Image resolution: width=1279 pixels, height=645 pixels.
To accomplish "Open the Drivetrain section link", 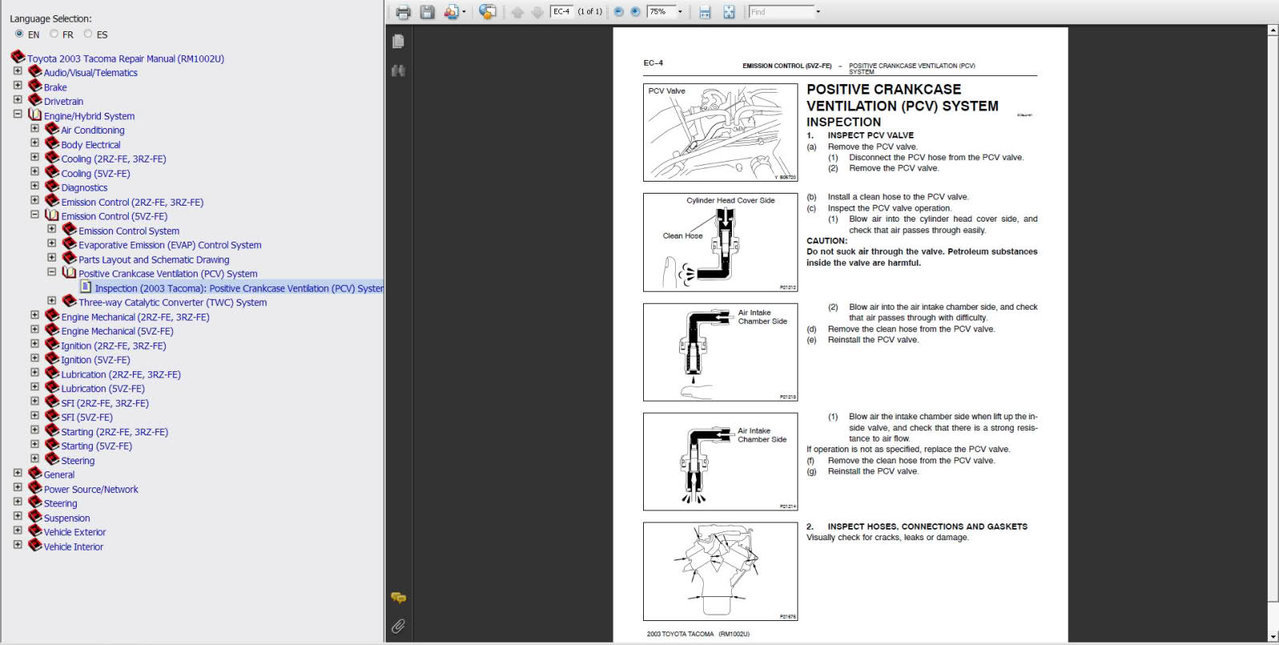I will (x=64, y=102).
